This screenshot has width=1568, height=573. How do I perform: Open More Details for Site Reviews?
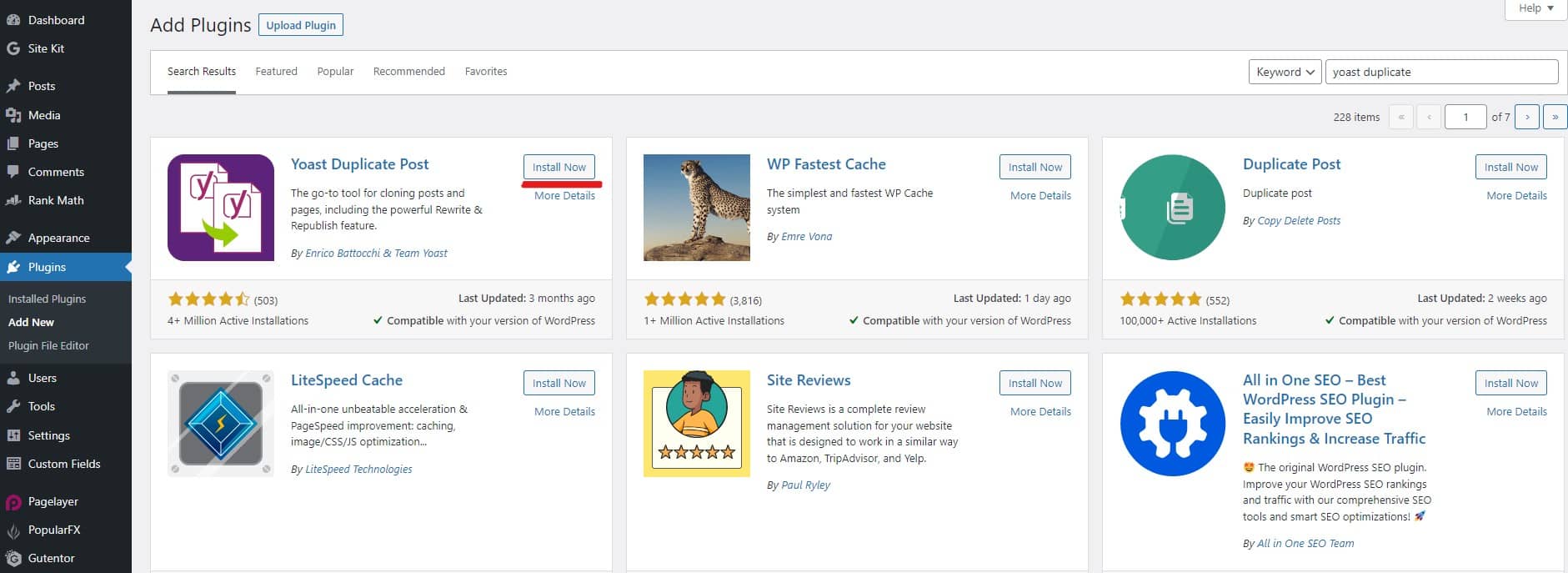1040,411
